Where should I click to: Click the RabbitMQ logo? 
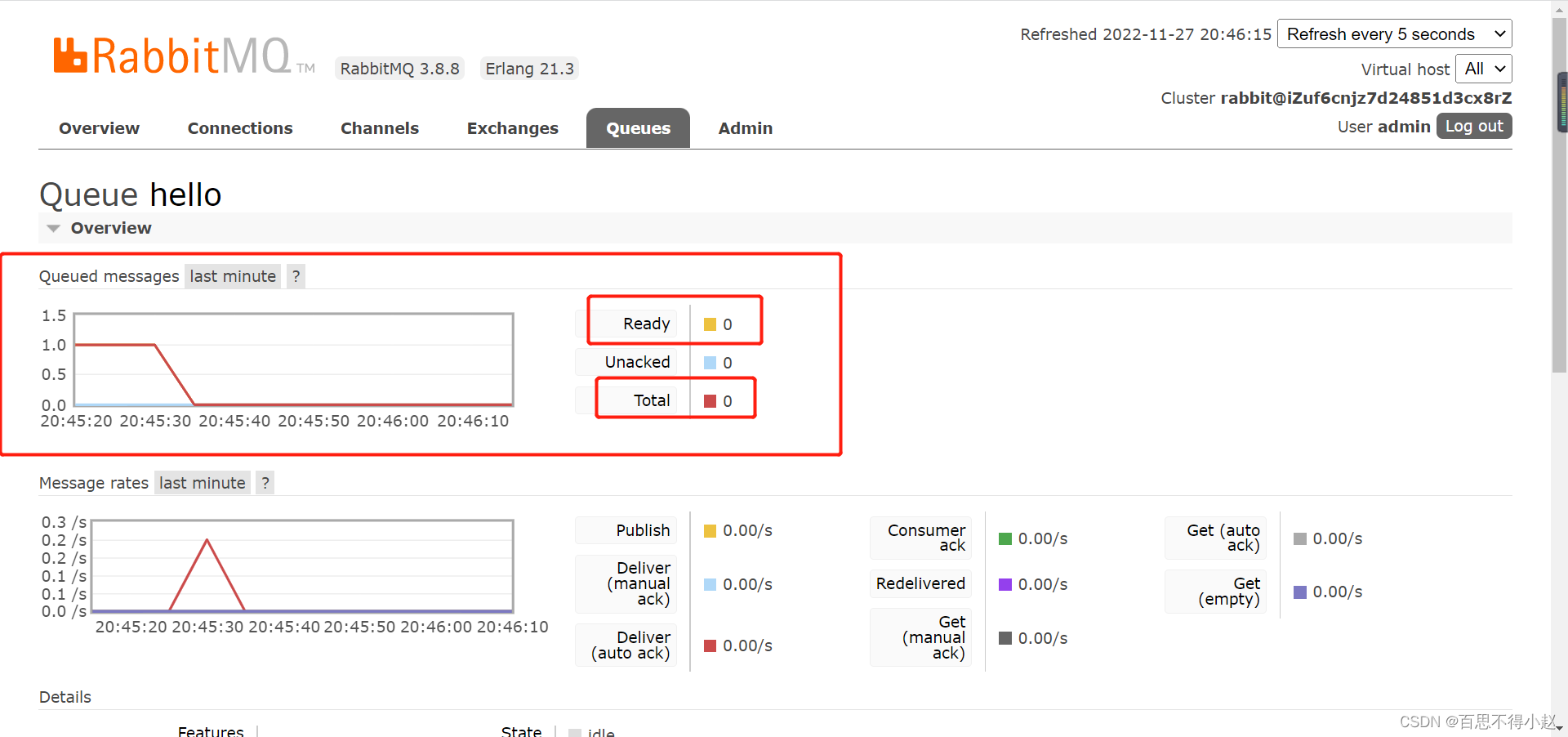(184, 56)
